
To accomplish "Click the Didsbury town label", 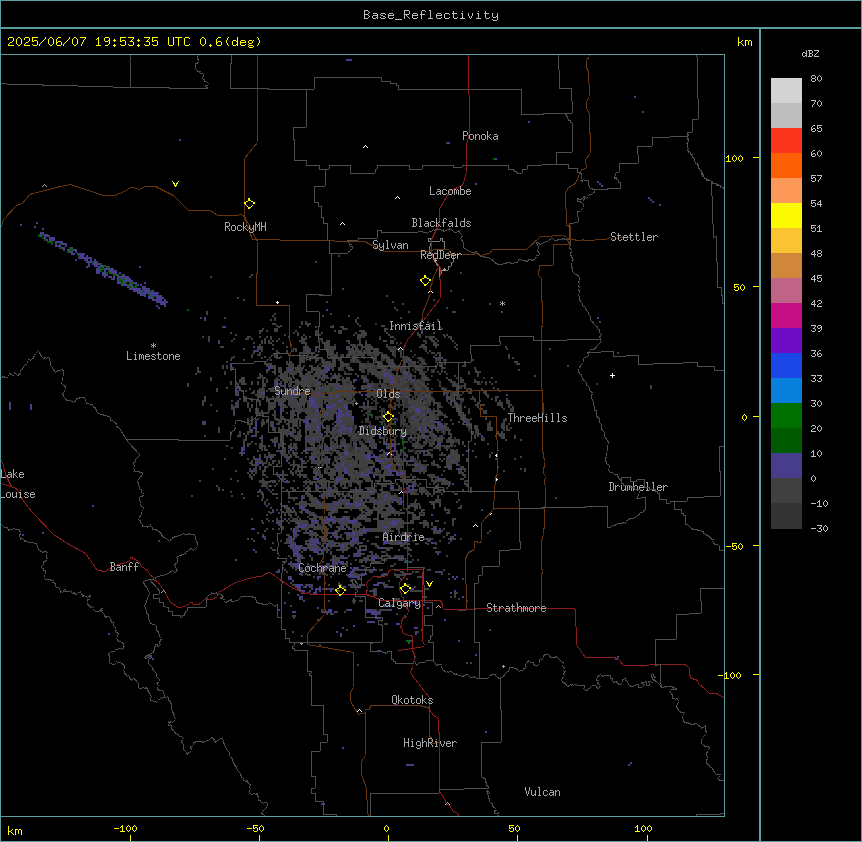I will (383, 431).
